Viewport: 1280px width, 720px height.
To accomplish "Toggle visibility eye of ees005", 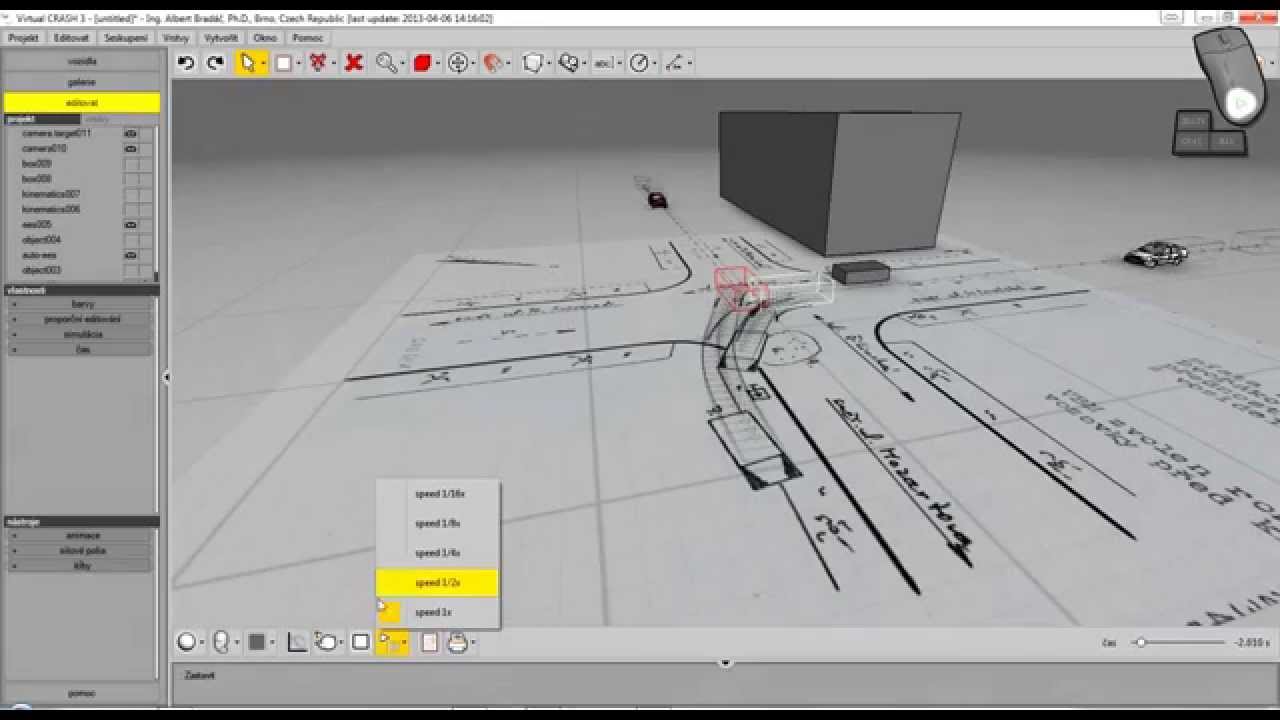I will (x=130, y=225).
